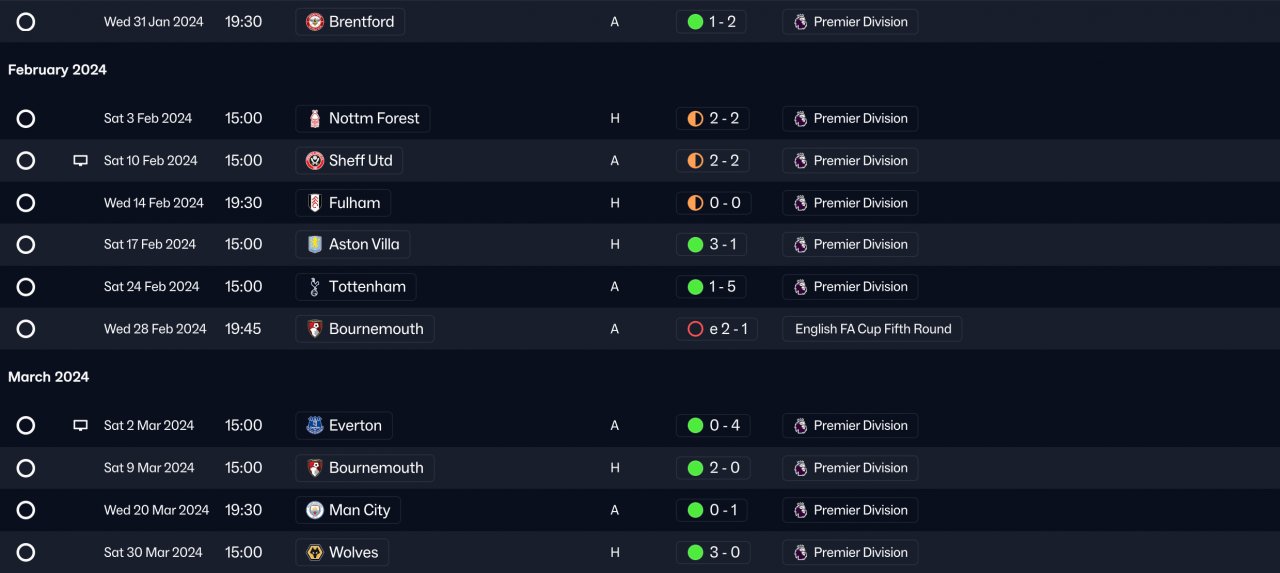The height and width of the screenshot is (573, 1280).
Task: Click the Brentford club crest icon
Action: 315,22
